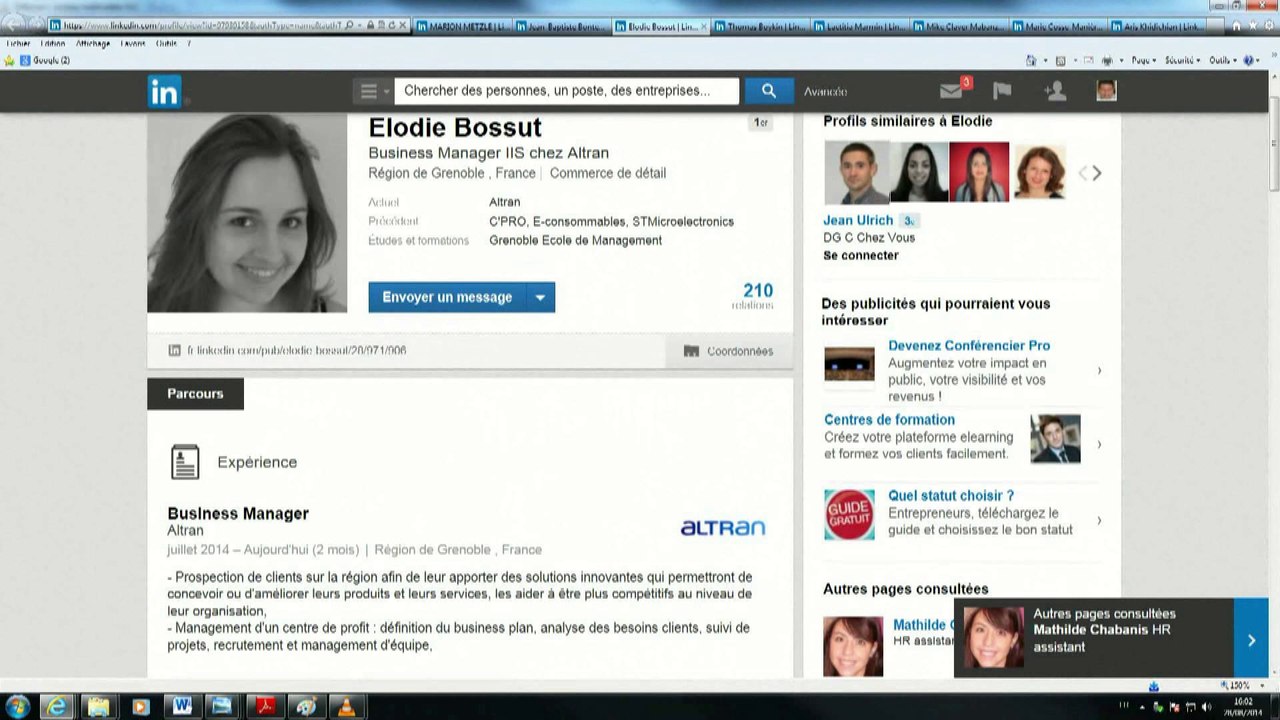Viewport: 1280px width, 720px height.
Task: Expand chevron beside Devenez Conférencier Pro ad
Action: coord(1099,371)
